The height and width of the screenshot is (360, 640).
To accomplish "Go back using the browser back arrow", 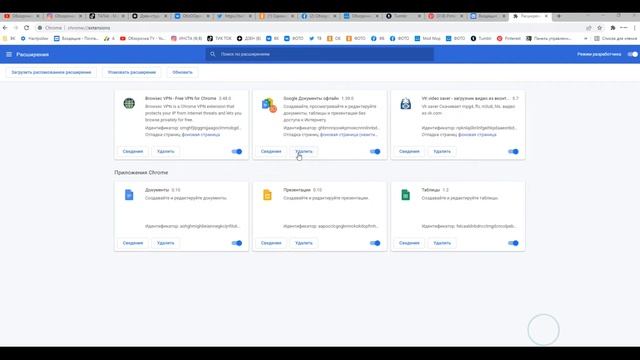I will pyautogui.click(x=5, y=28).
